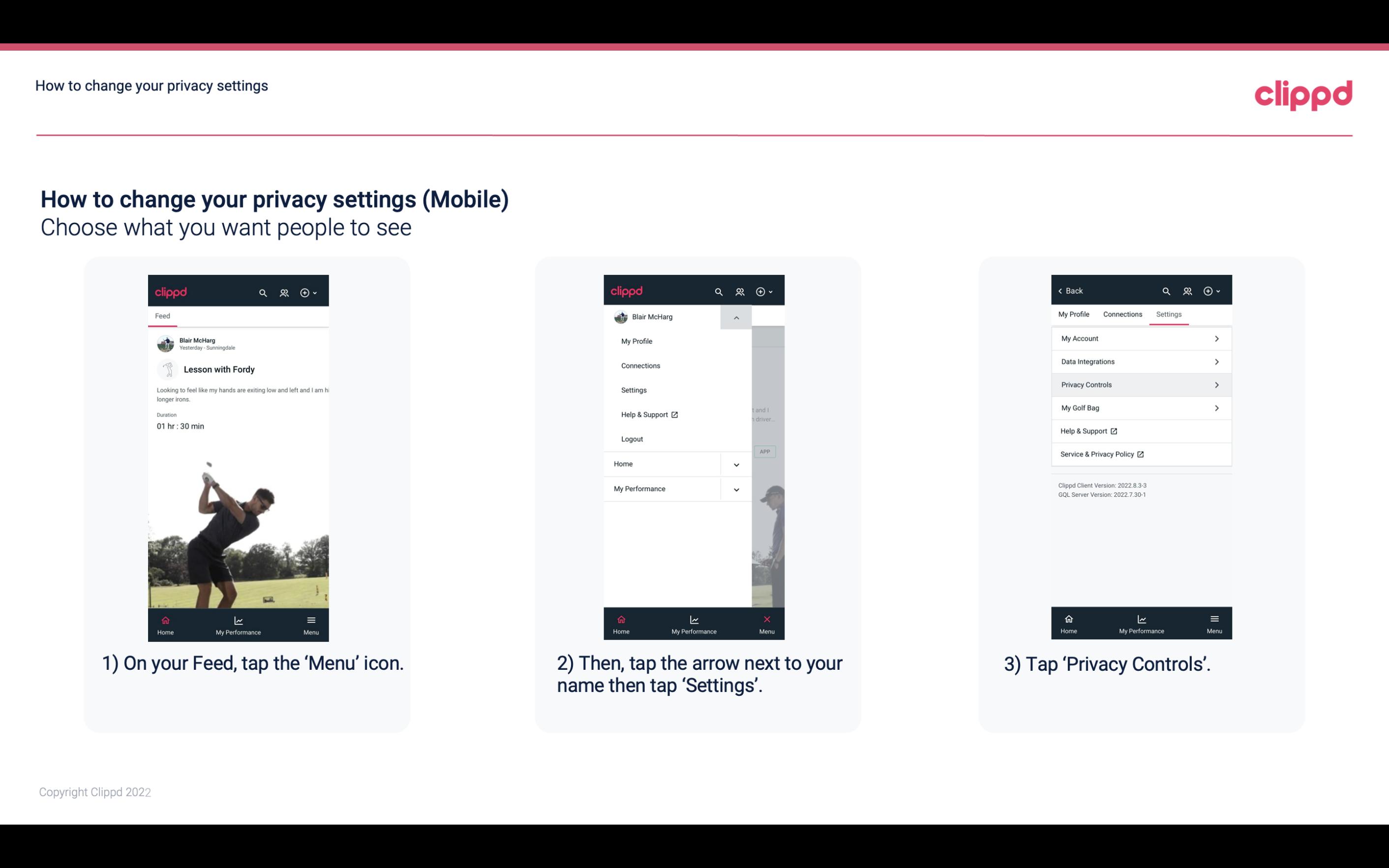The image size is (1389, 868).
Task: Select the Settings tab in profile view
Action: [x=1169, y=314]
